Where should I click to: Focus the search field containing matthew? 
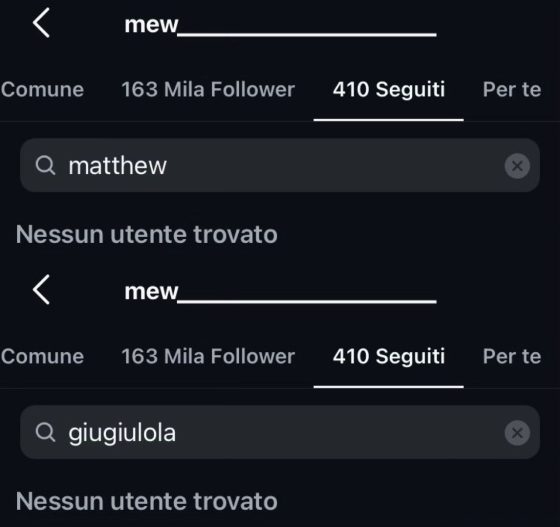(280, 166)
